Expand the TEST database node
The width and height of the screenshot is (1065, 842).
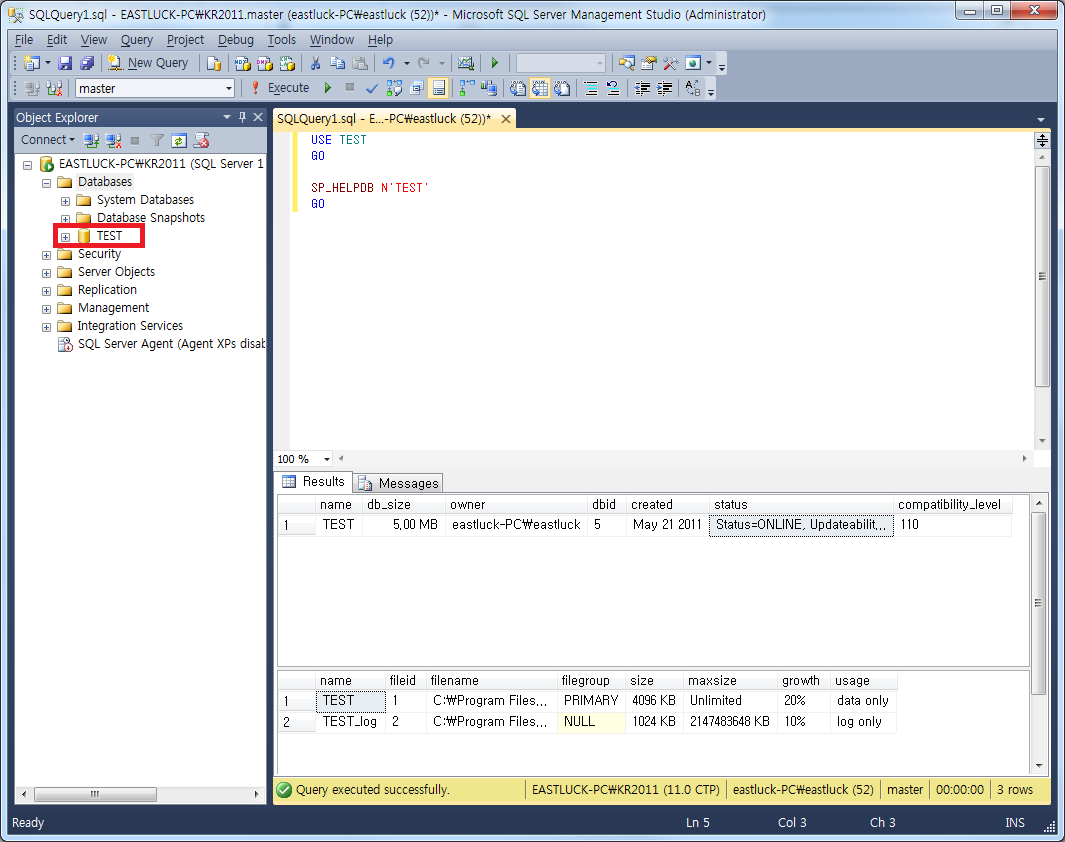[x=65, y=237]
